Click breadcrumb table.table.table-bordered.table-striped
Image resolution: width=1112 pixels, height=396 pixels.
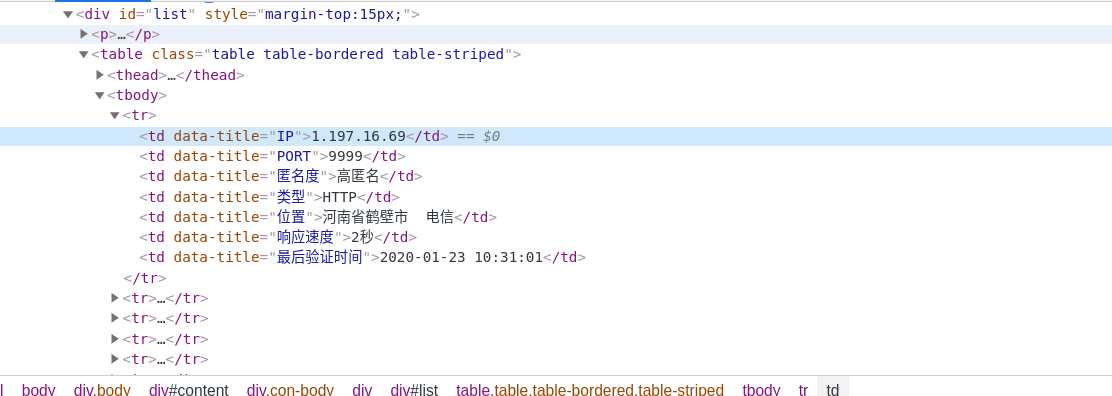[x=590, y=390]
